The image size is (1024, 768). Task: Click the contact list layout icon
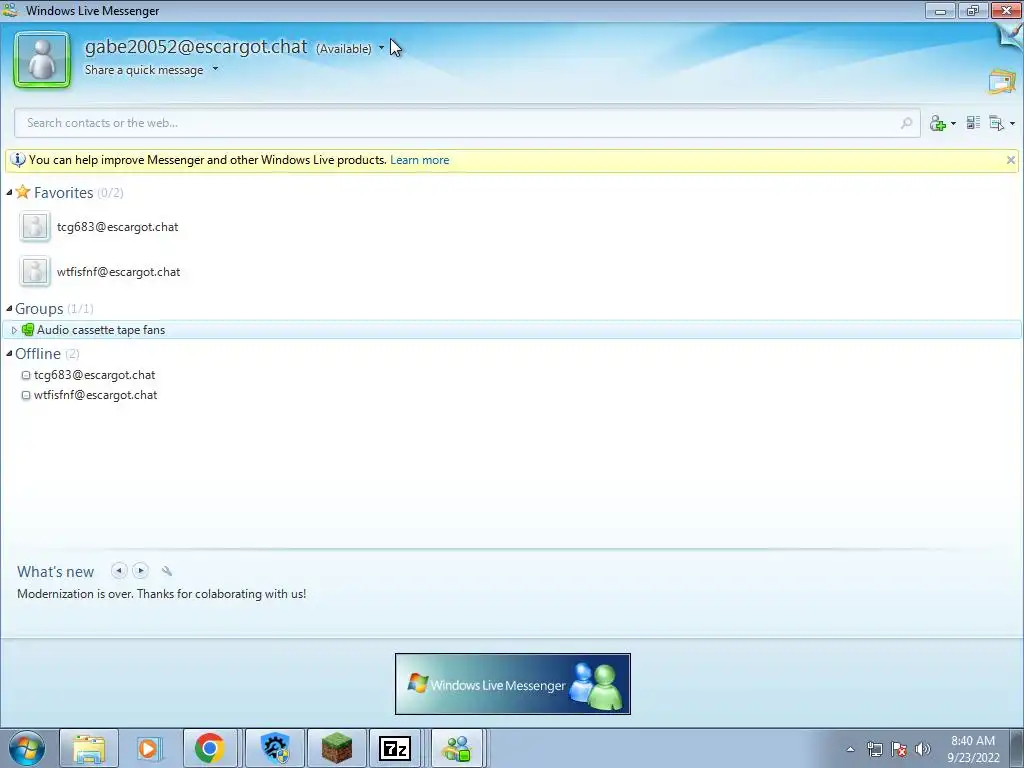pyautogui.click(x=973, y=122)
